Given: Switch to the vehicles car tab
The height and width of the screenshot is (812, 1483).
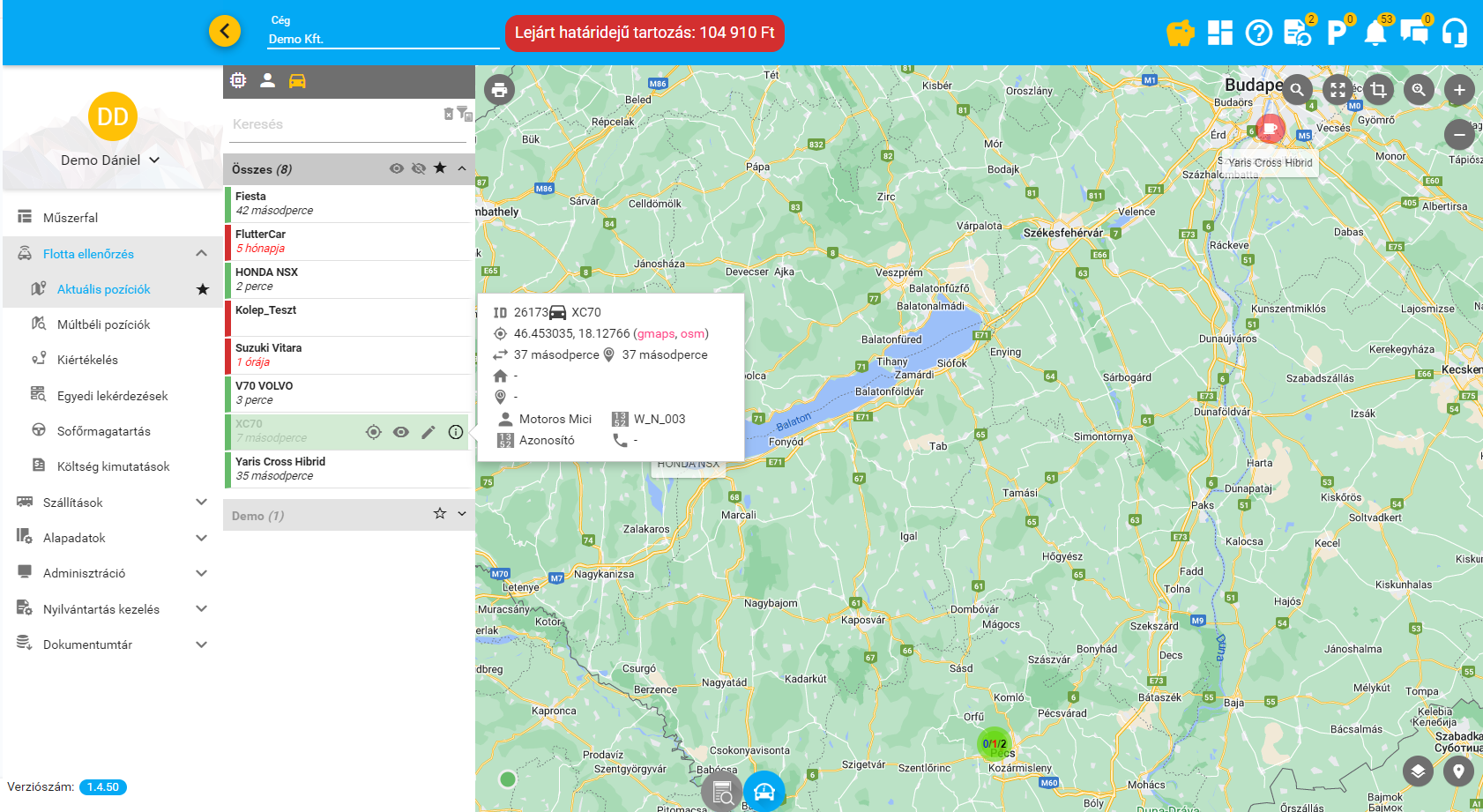Looking at the screenshot, I should point(297,81).
